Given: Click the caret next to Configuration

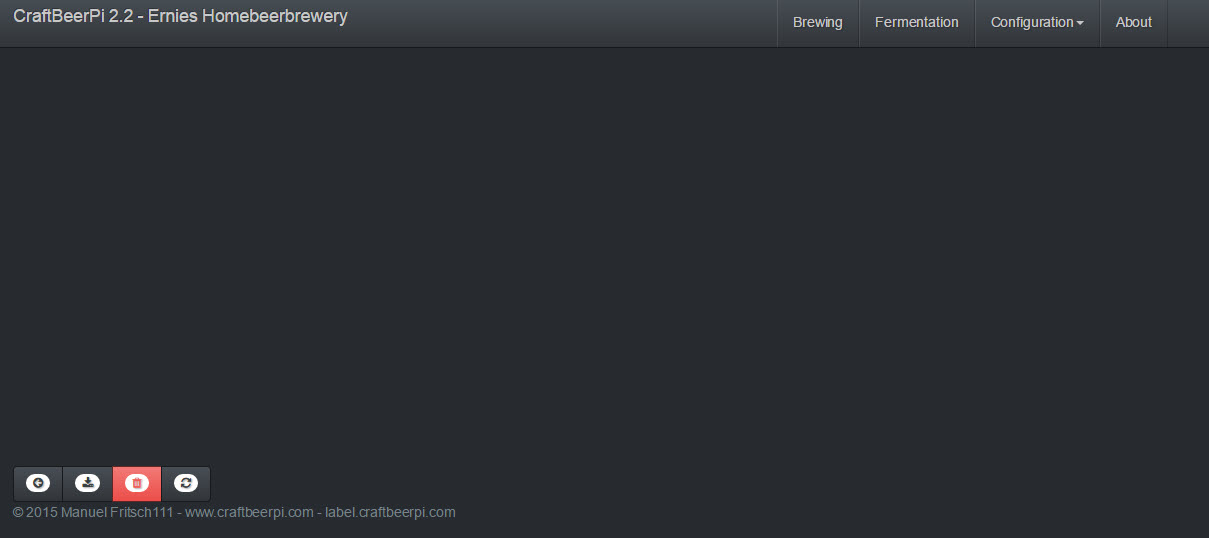Looking at the screenshot, I should pyautogui.click(x=1080, y=23).
